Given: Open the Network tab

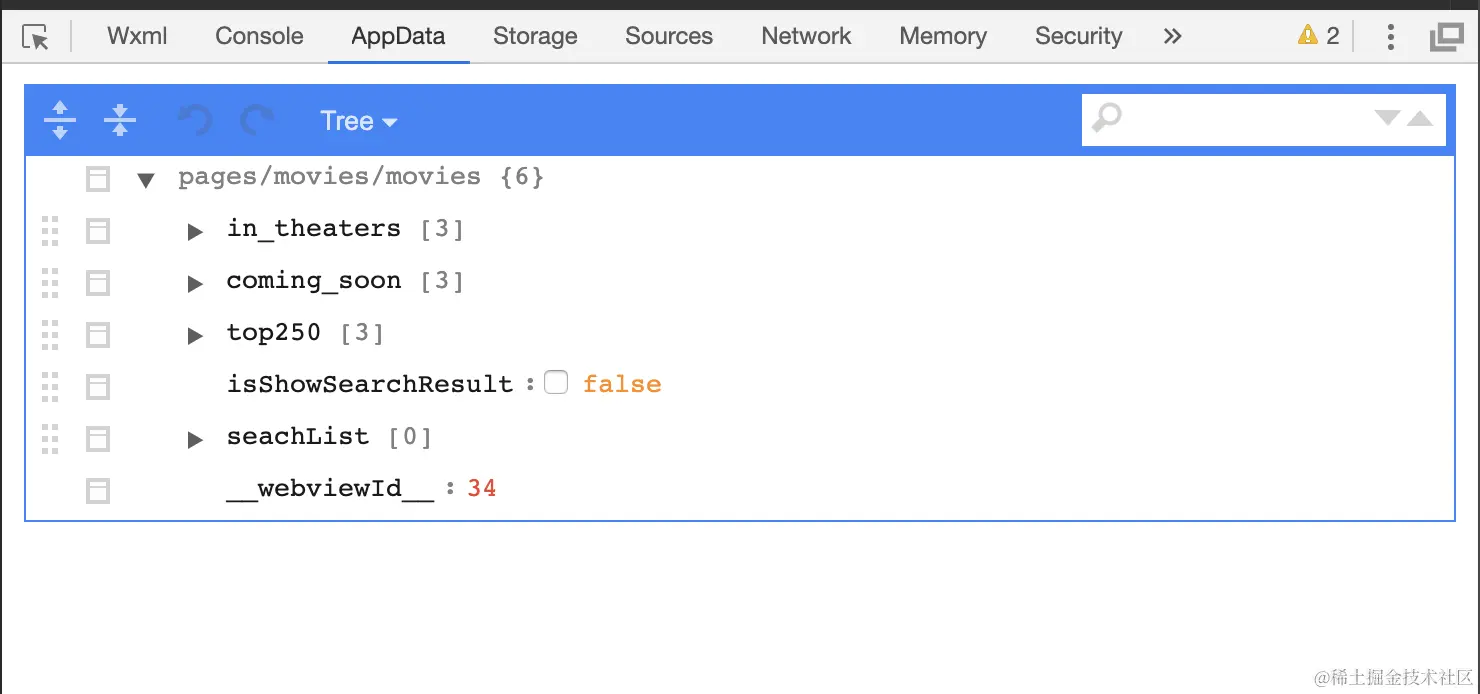Looking at the screenshot, I should pos(806,36).
